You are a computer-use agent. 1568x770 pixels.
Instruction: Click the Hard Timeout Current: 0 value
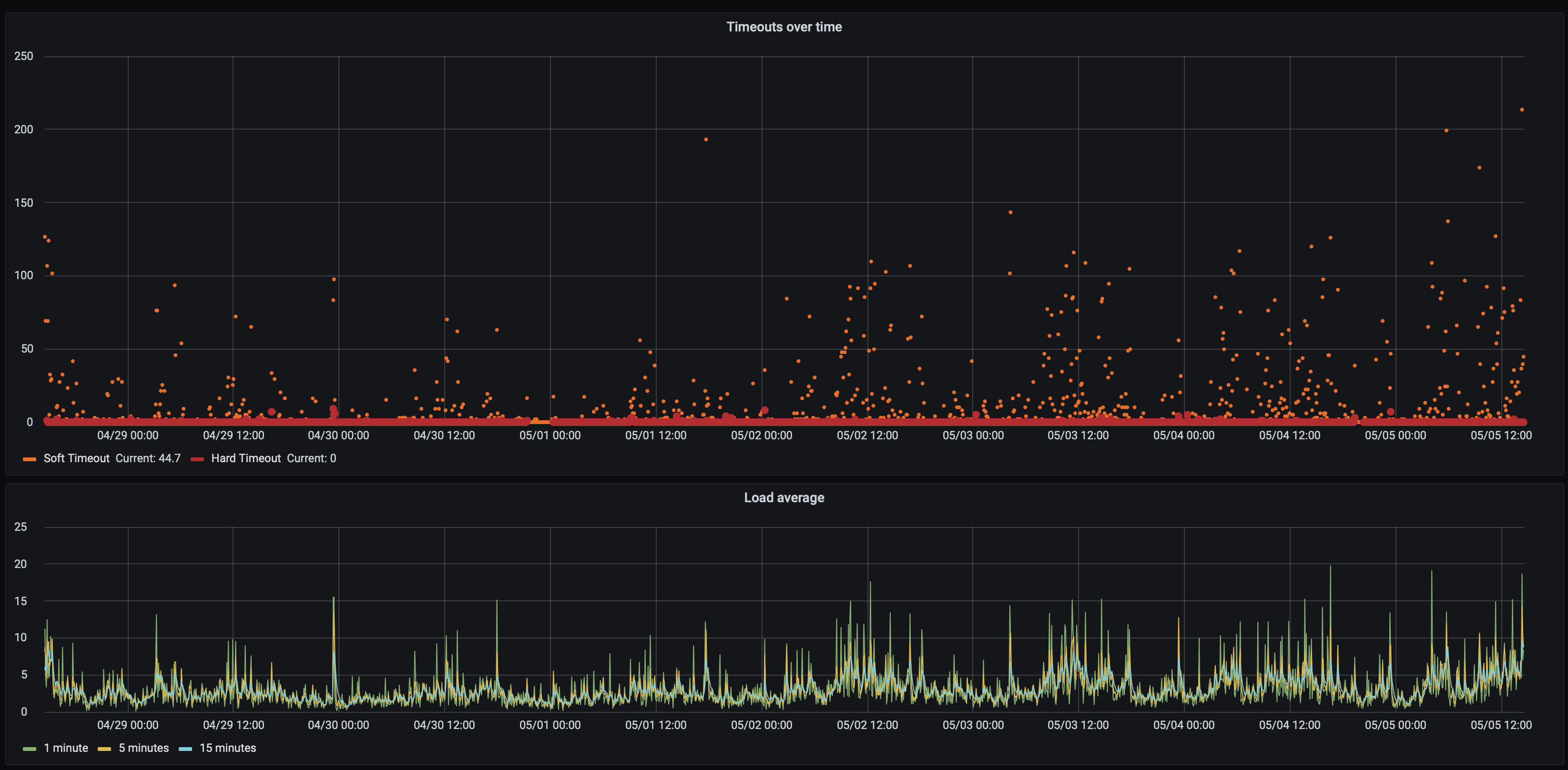[x=311, y=458]
